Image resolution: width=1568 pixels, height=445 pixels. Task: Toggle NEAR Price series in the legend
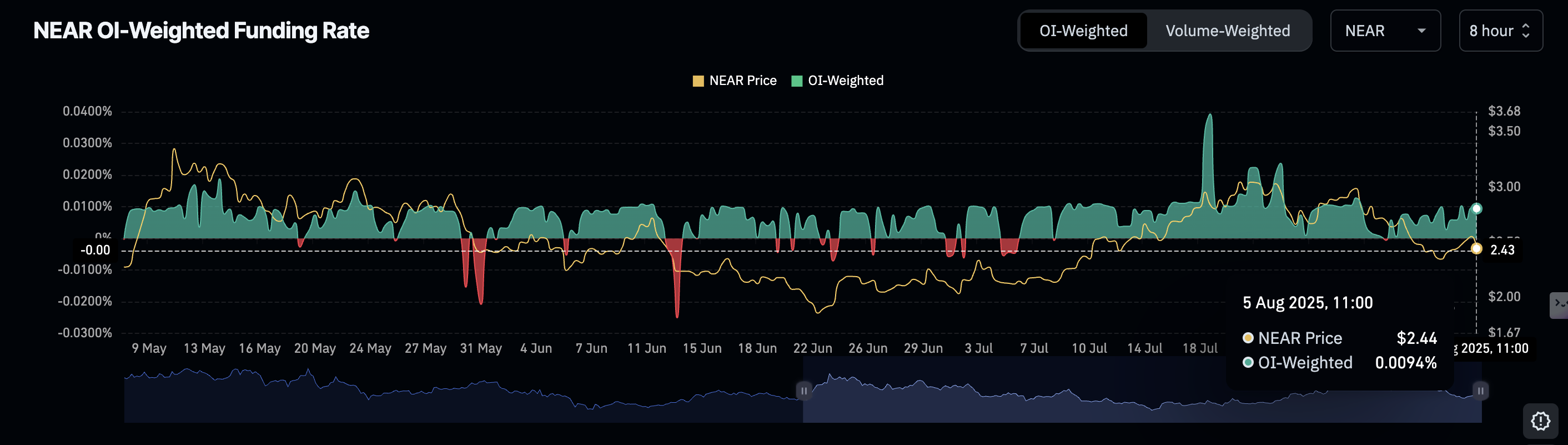(735, 81)
